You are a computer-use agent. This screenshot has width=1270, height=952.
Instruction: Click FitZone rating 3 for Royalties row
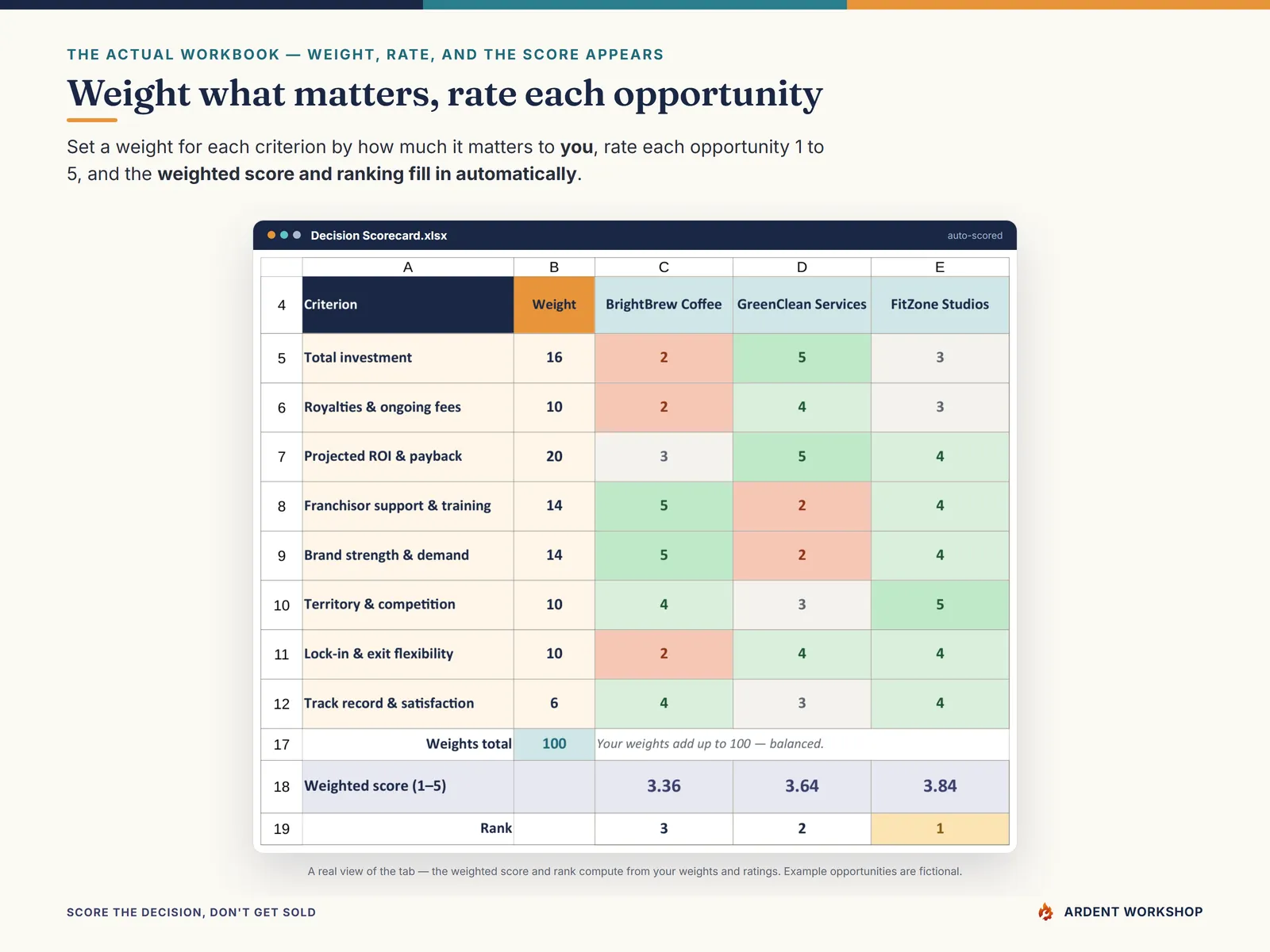pyautogui.click(x=940, y=407)
